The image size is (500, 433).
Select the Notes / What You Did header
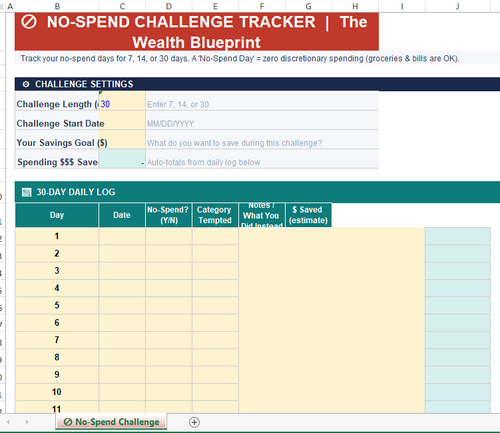(x=262, y=215)
